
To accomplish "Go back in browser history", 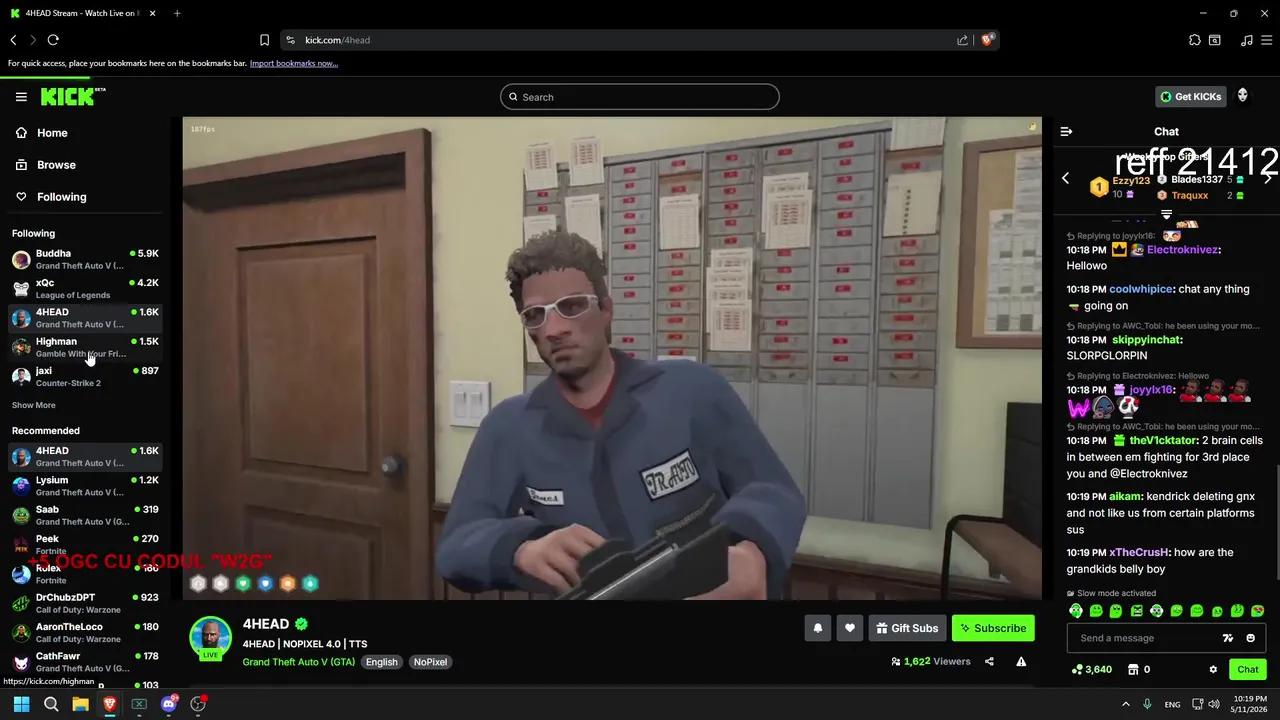I will point(13,40).
